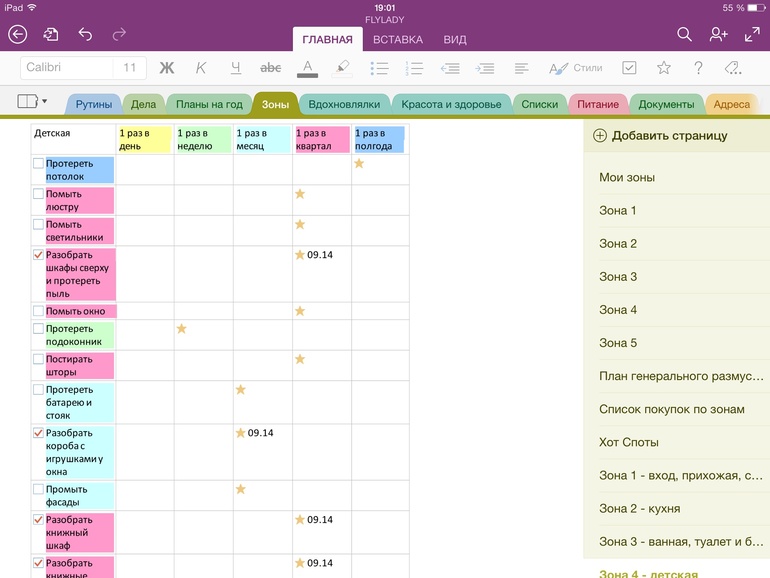Image resolution: width=770 pixels, height=578 pixels.
Task: Open the Calibri font name dropdown
Action: pos(64,68)
